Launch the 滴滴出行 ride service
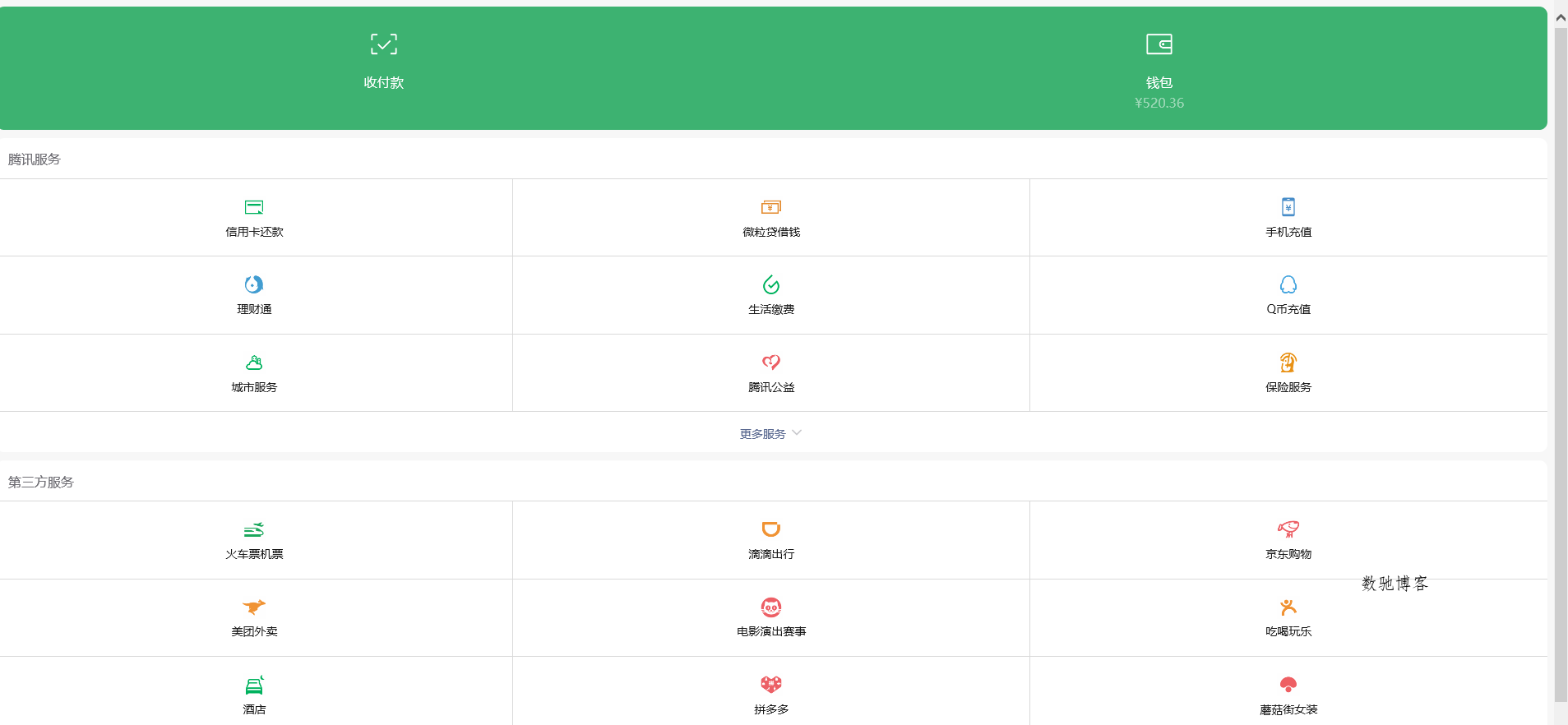 (x=771, y=529)
